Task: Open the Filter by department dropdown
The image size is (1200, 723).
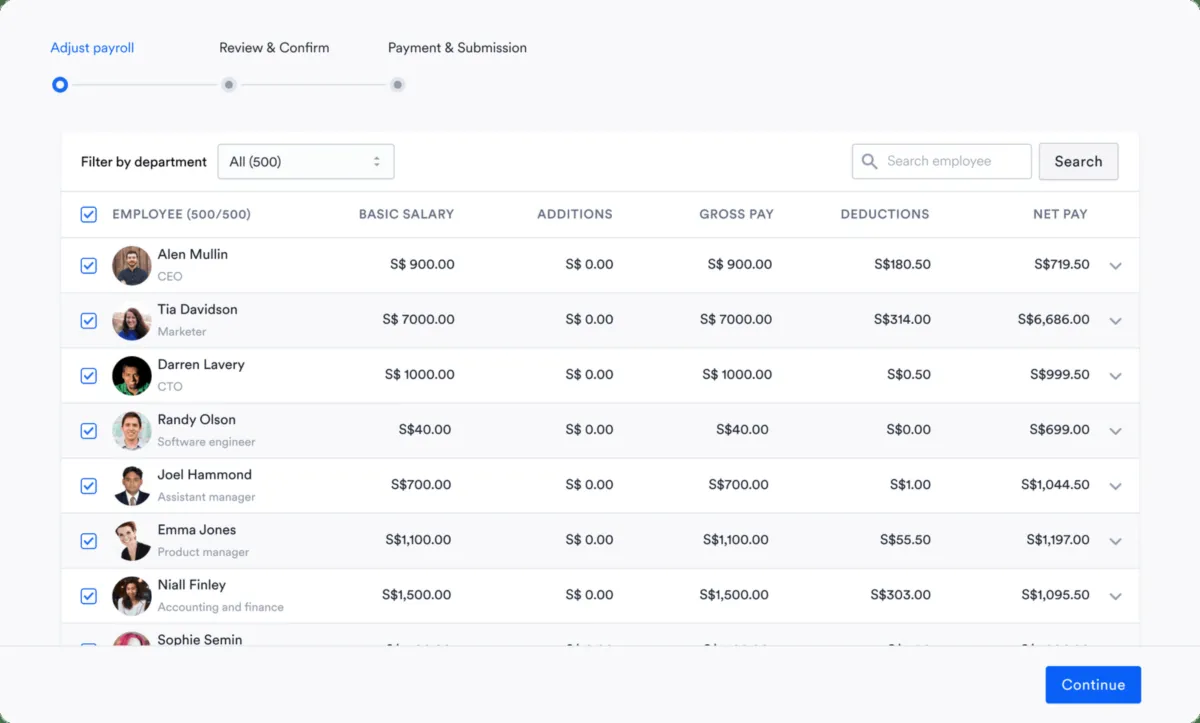Action: (305, 162)
